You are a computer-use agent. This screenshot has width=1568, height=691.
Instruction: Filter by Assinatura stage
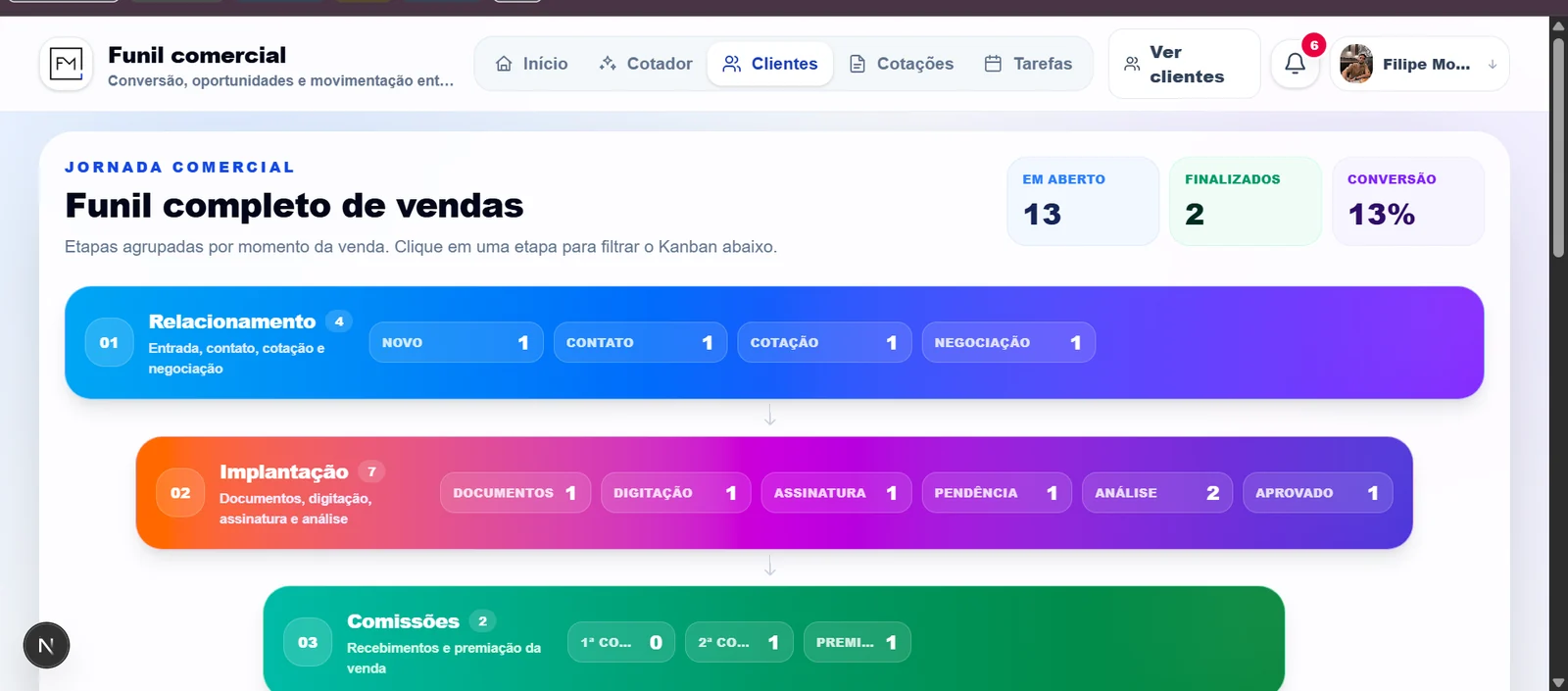[x=836, y=493]
